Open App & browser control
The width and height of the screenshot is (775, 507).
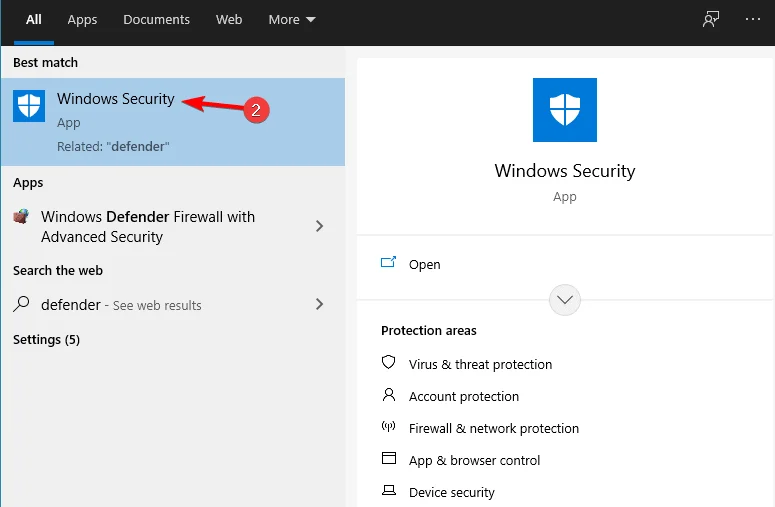tap(474, 461)
